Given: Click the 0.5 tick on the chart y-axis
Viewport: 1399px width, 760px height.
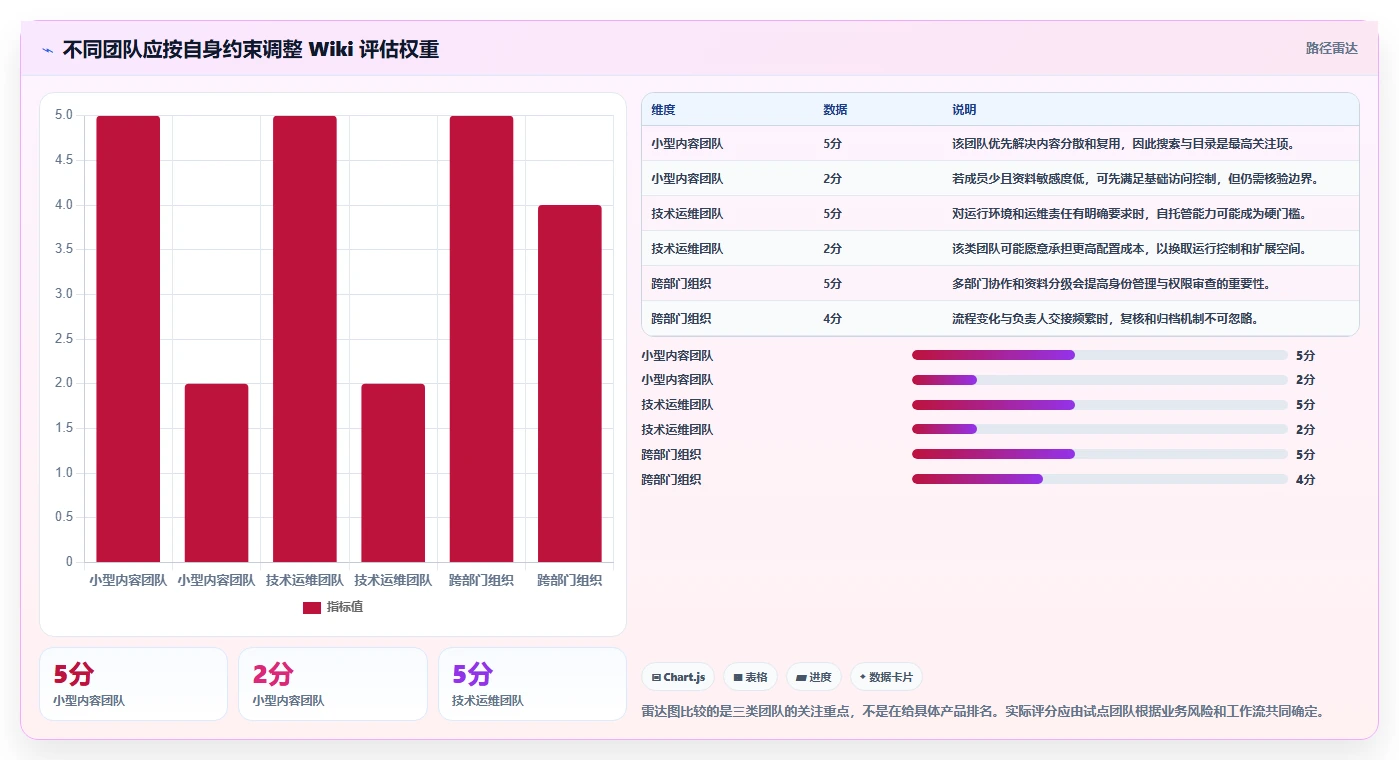Looking at the screenshot, I should click(63, 517).
